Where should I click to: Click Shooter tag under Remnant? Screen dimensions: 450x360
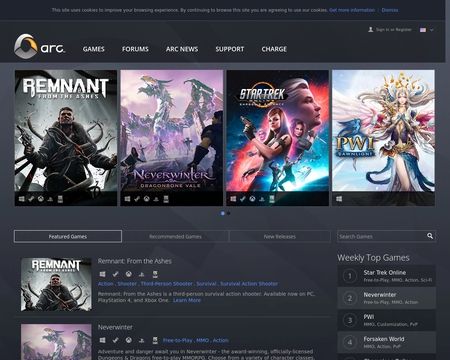pos(127,284)
